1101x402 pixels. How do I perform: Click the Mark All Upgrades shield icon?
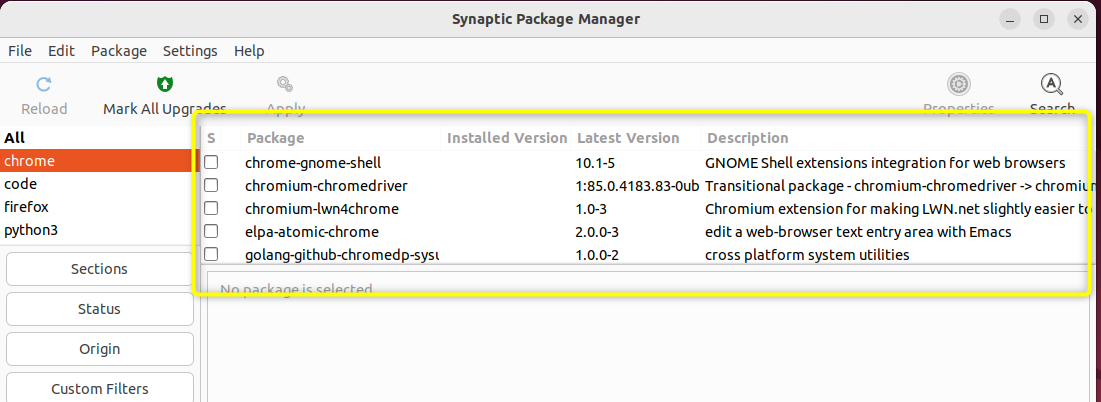click(x=164, y=85)
